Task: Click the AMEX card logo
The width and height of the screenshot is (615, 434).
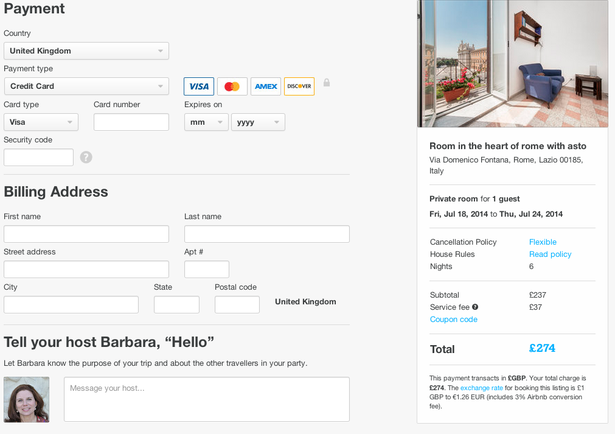Action: (x=265, y=86)
